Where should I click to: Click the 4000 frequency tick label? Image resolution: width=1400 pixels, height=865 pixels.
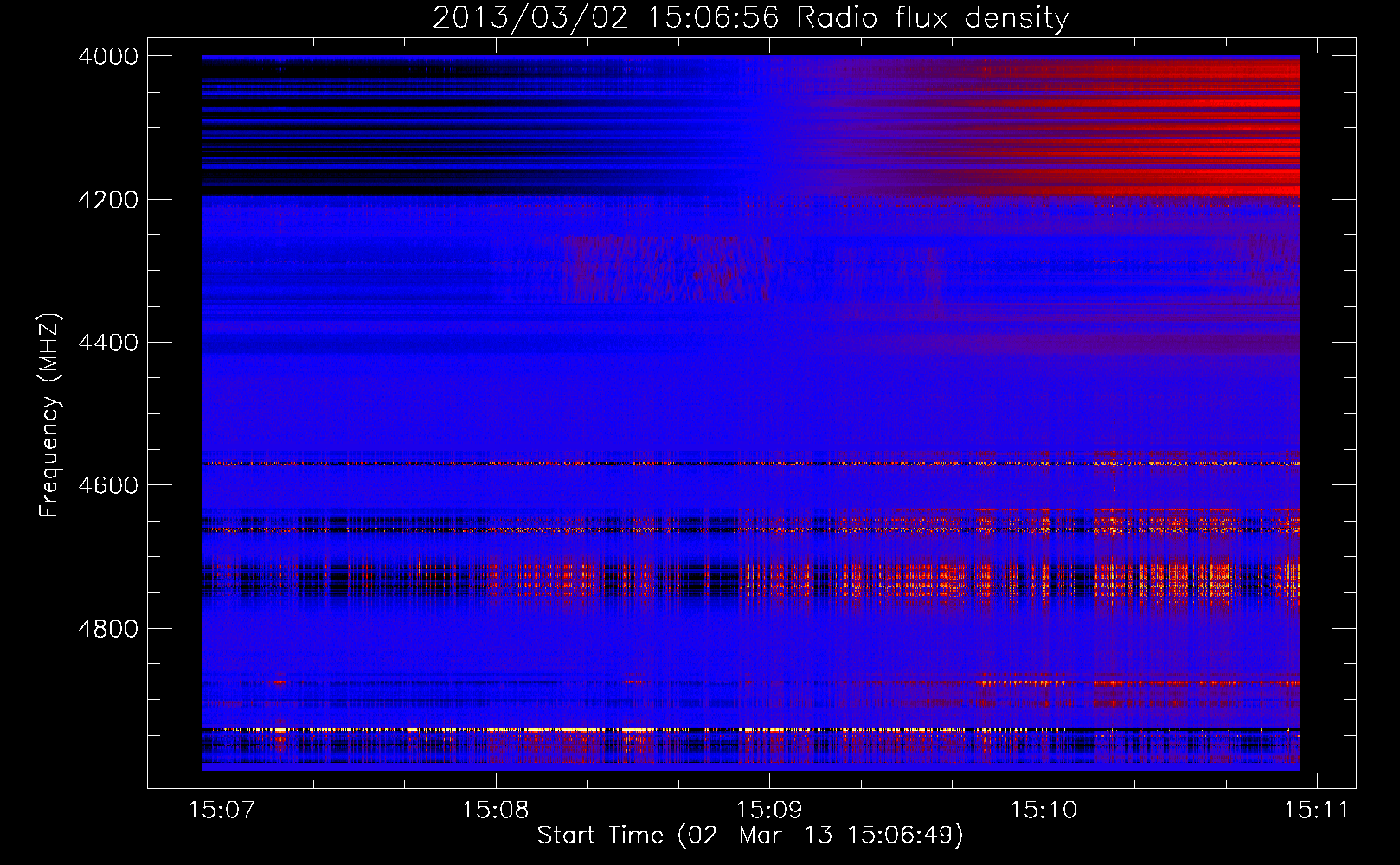[108, 56]
